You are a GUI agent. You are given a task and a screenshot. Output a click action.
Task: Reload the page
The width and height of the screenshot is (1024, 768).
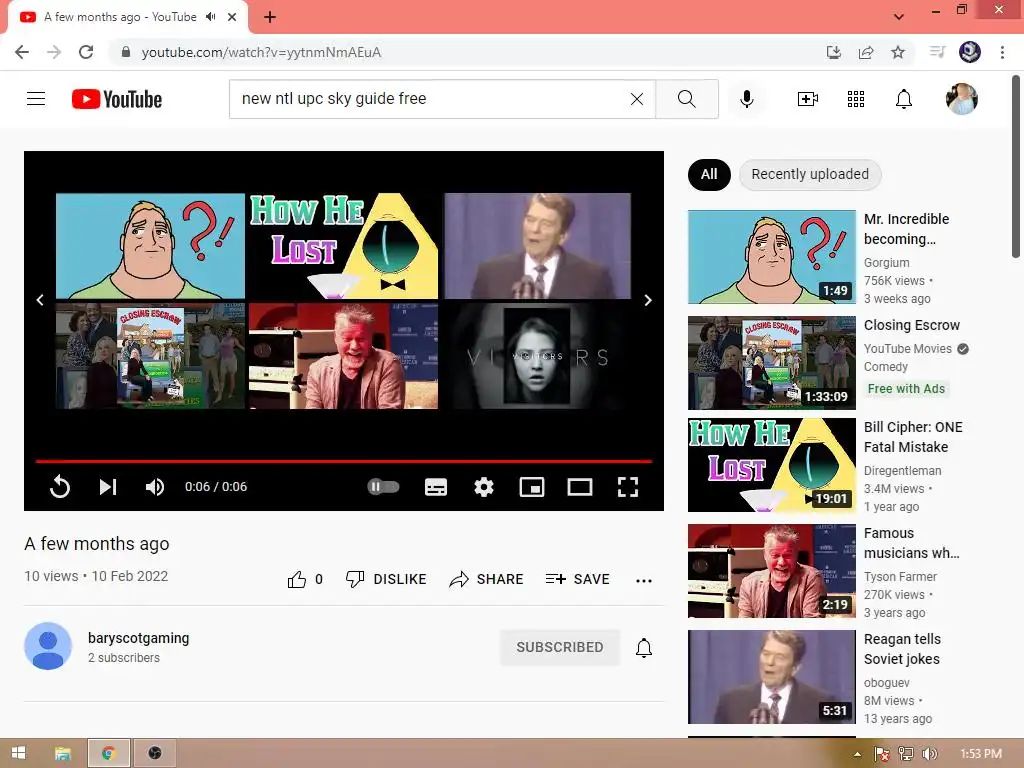(86, 52)
